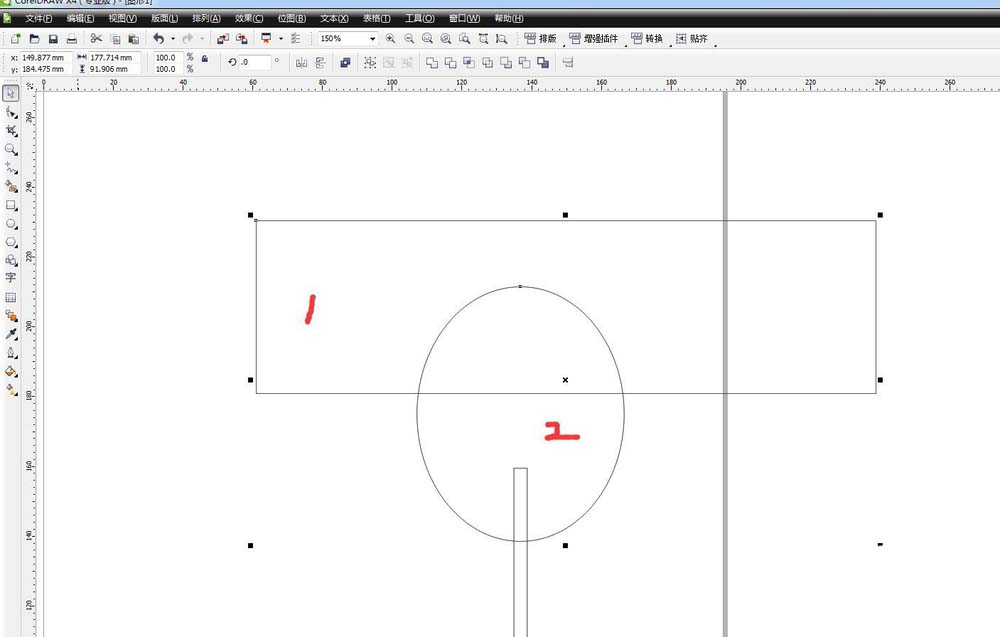Open the 文件(F) menu
Image resolution: width=1000 pixels, height=637 pixels.
click(x=38, y=18)
